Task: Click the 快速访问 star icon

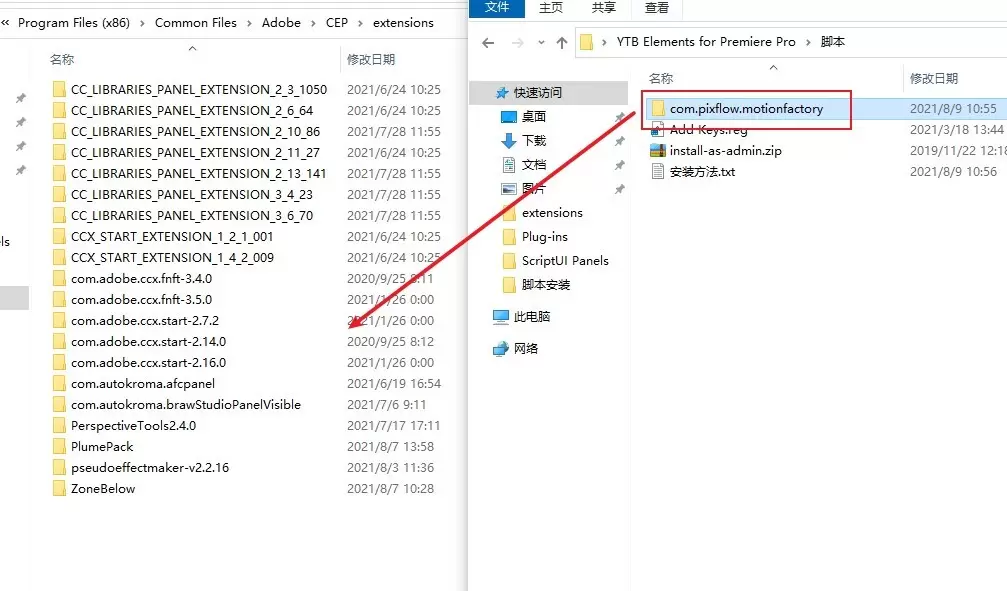Action: [x=502, y=93]
